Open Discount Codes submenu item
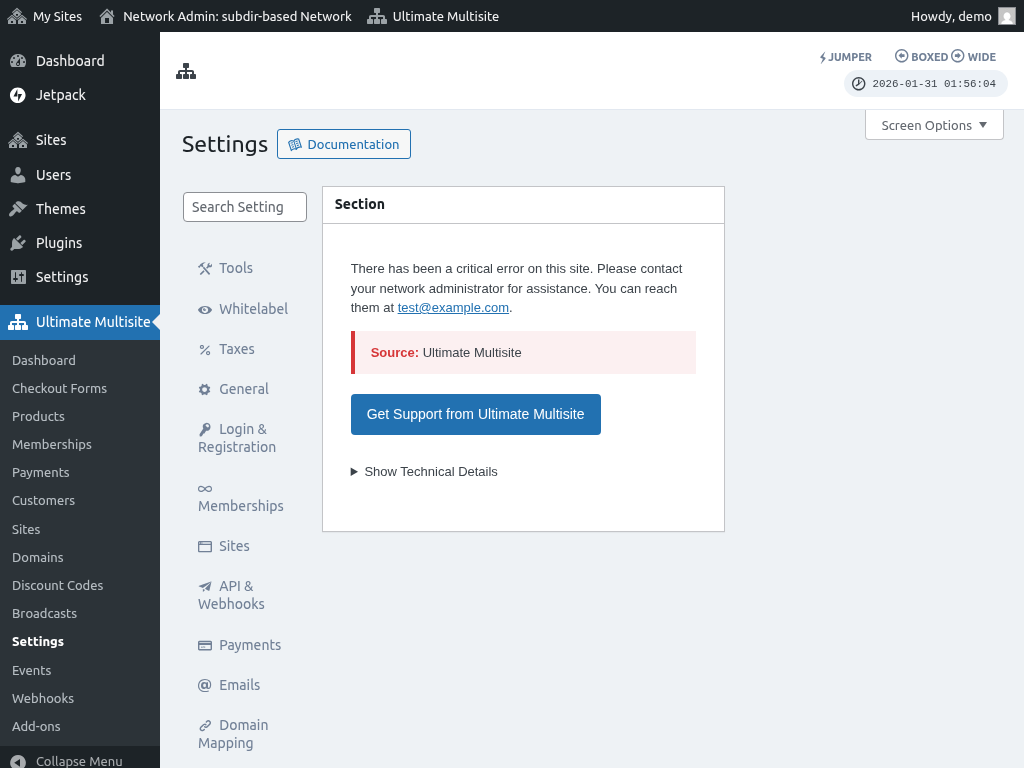 [57, 586]
